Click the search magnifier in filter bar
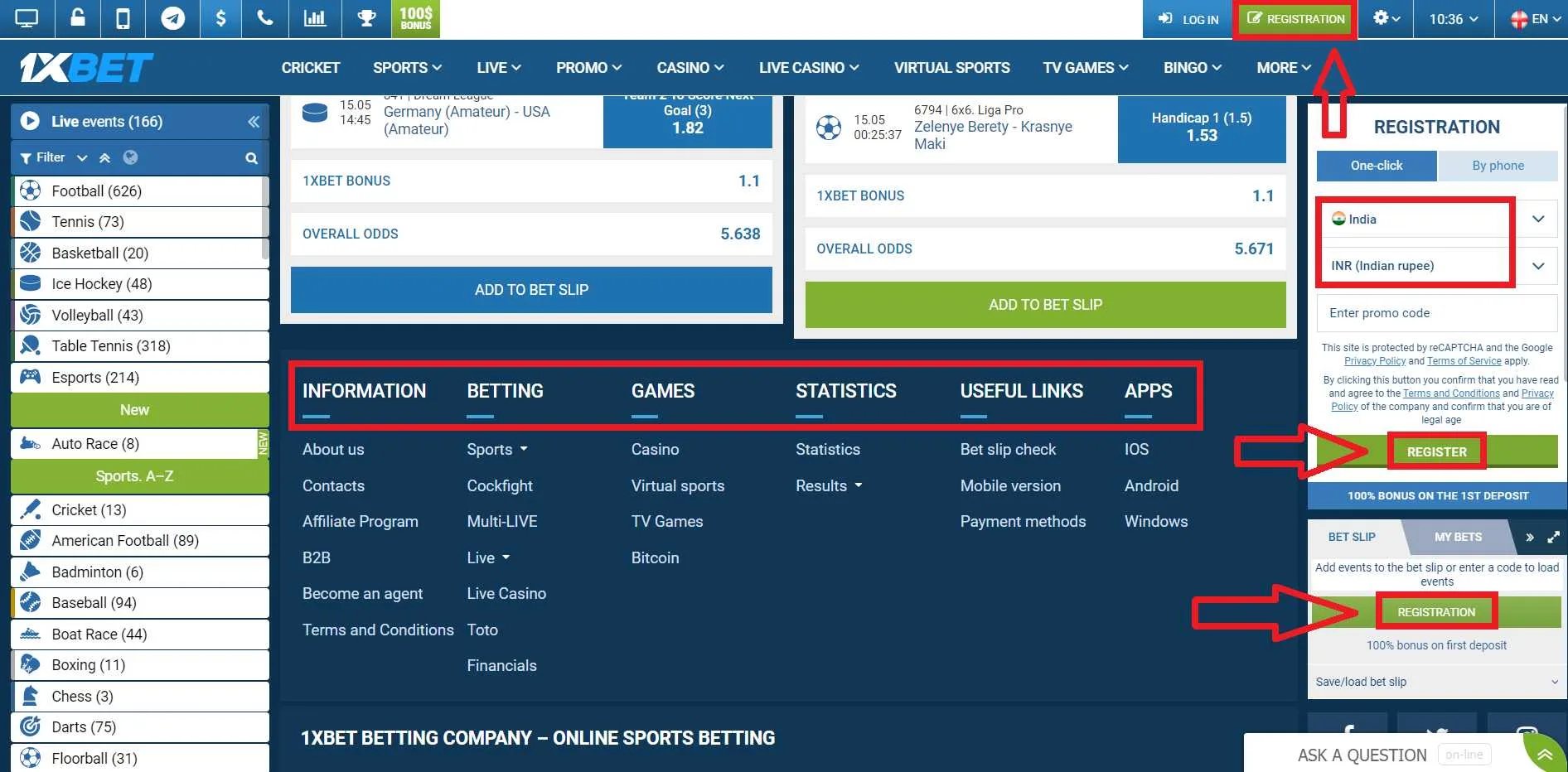The width and height of the screenshot is (1568, 772). (251, 158)
